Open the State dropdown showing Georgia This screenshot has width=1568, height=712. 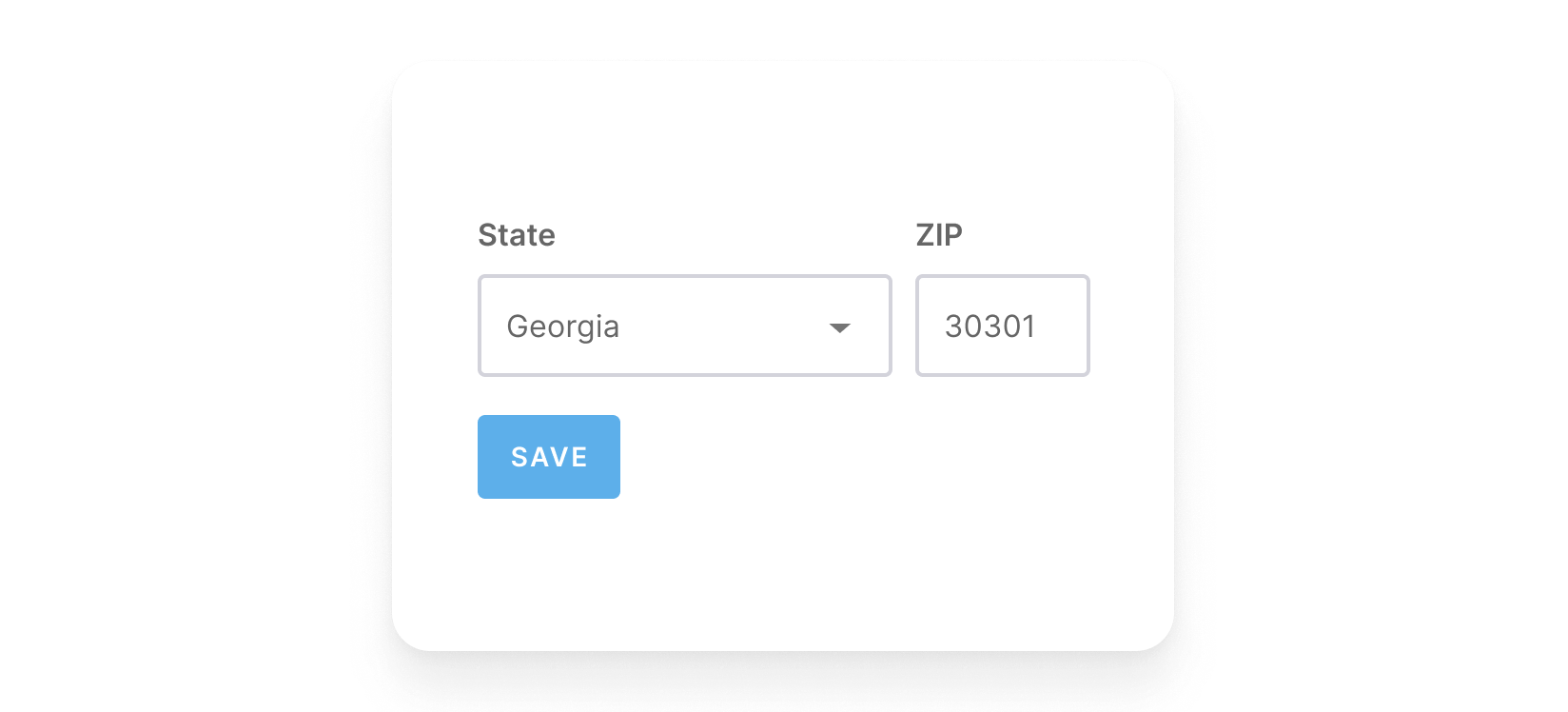[x=684, y=326]
